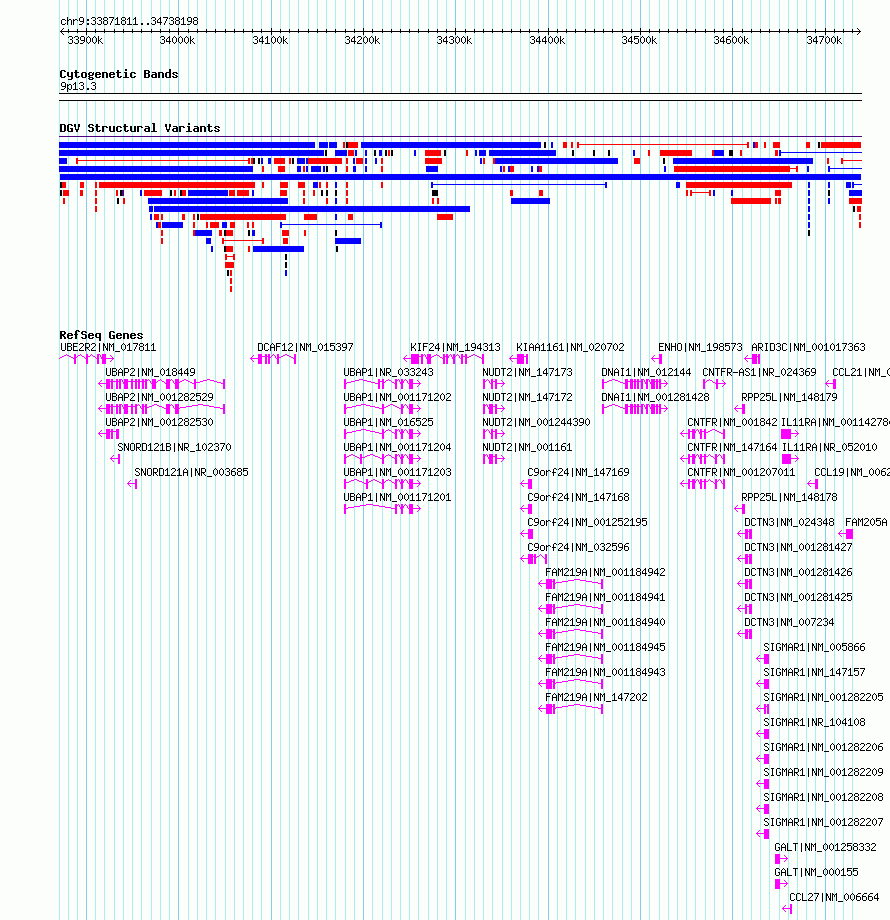The height and width of the screenshot is (920, 890).
Task: Select the IL11RA|NR_052010 transcript label
Action: (x=830, y=448)
